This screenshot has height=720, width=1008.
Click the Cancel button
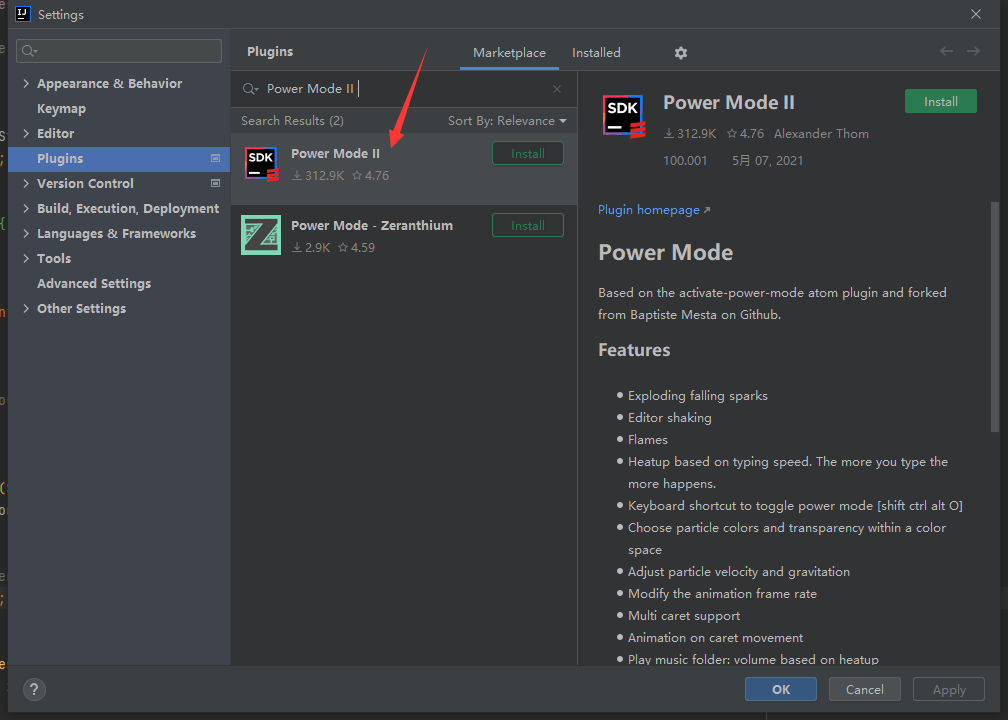(865, 689)
